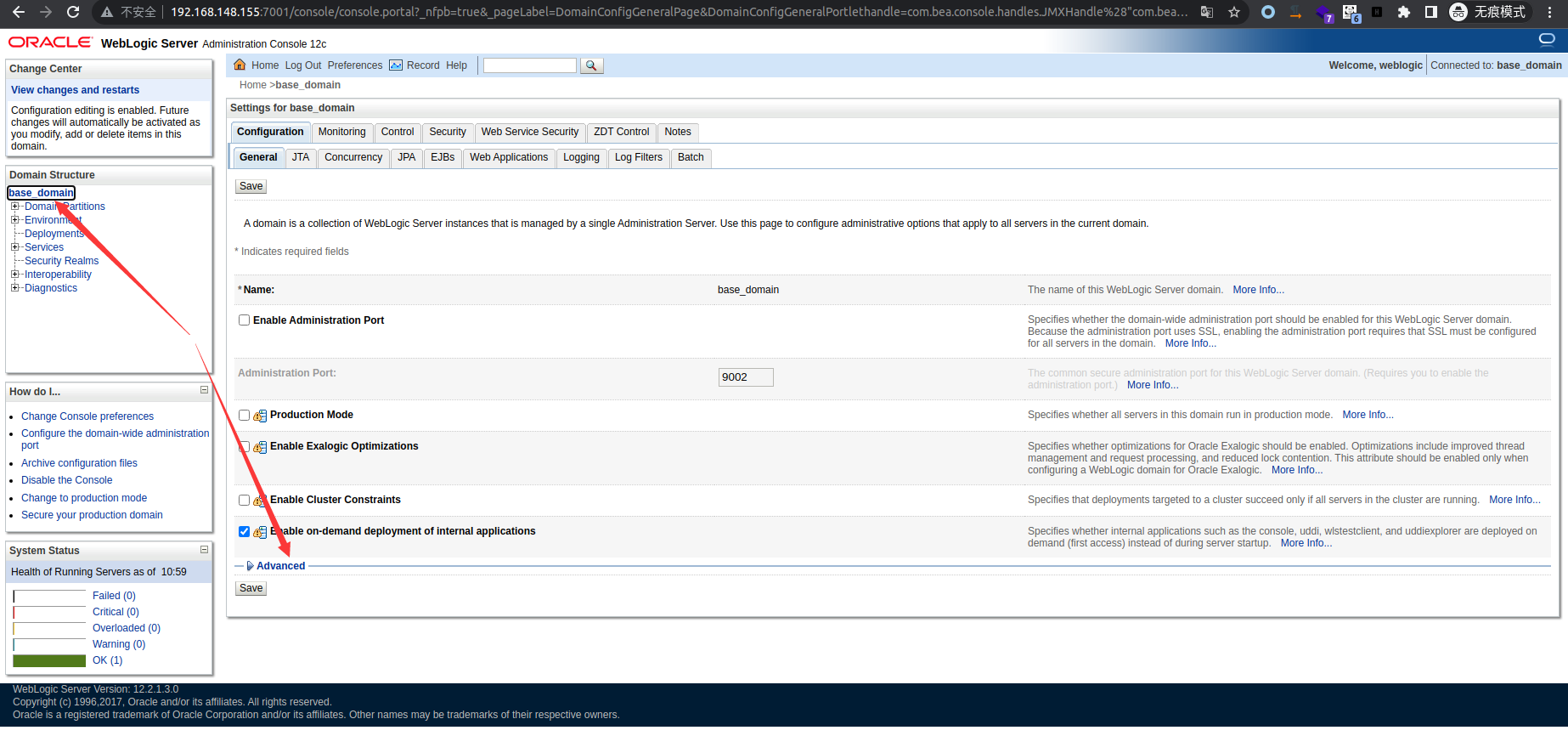The image size is (1568, 736).
Task: Bookmark this page with the star icon
Action: click(1234, 12)
